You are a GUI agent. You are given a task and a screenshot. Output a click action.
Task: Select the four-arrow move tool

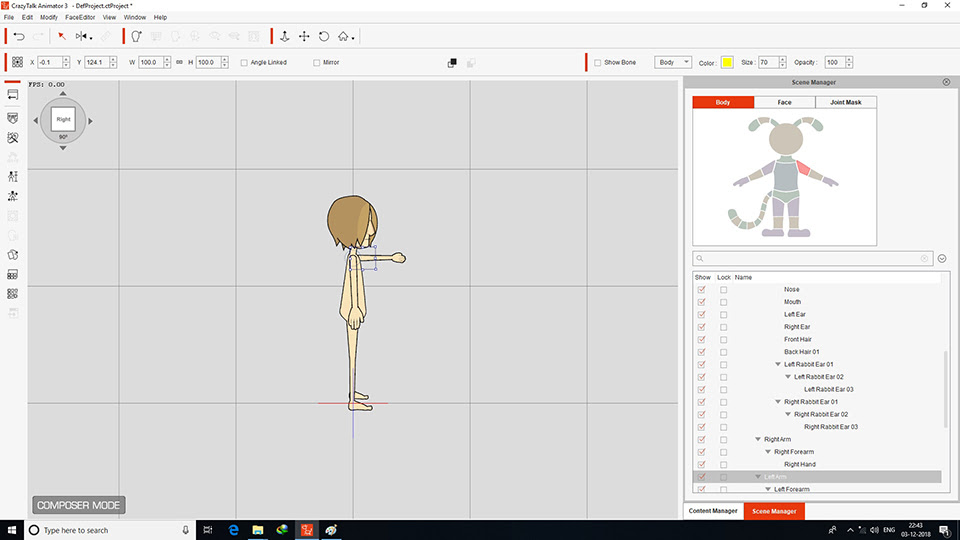(x=304, y=37)
